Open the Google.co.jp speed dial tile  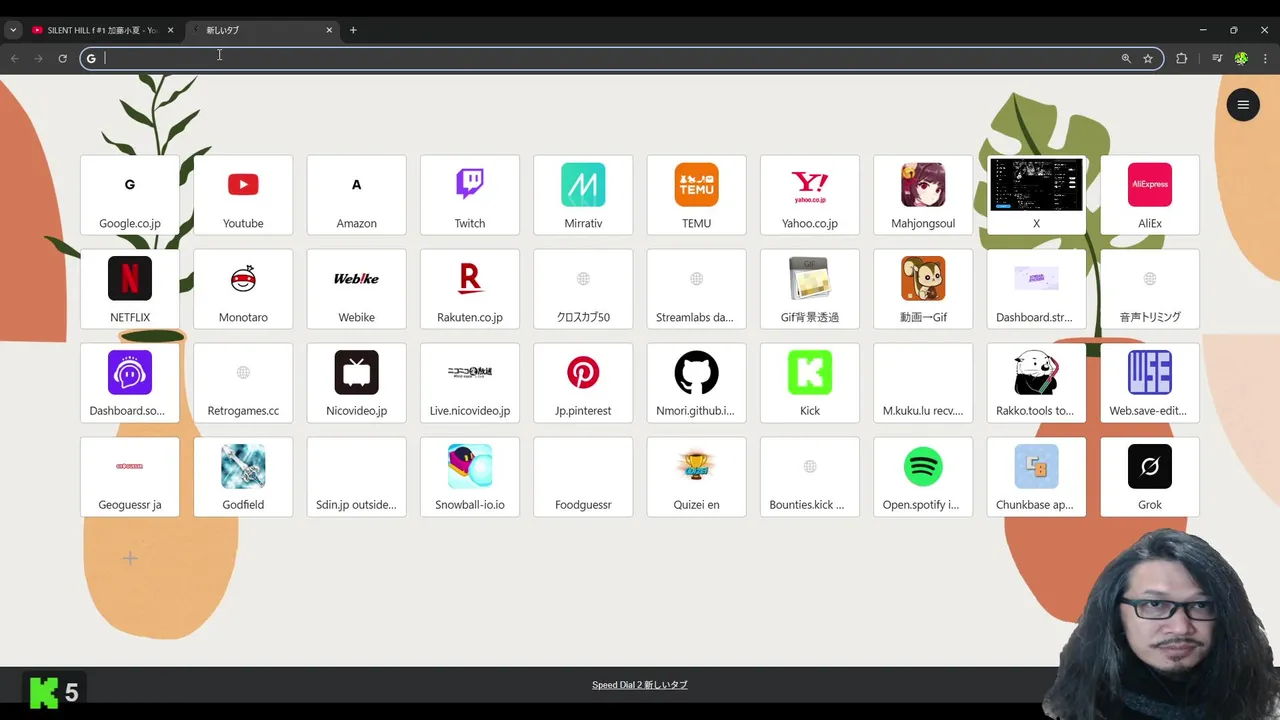(130, 195)
